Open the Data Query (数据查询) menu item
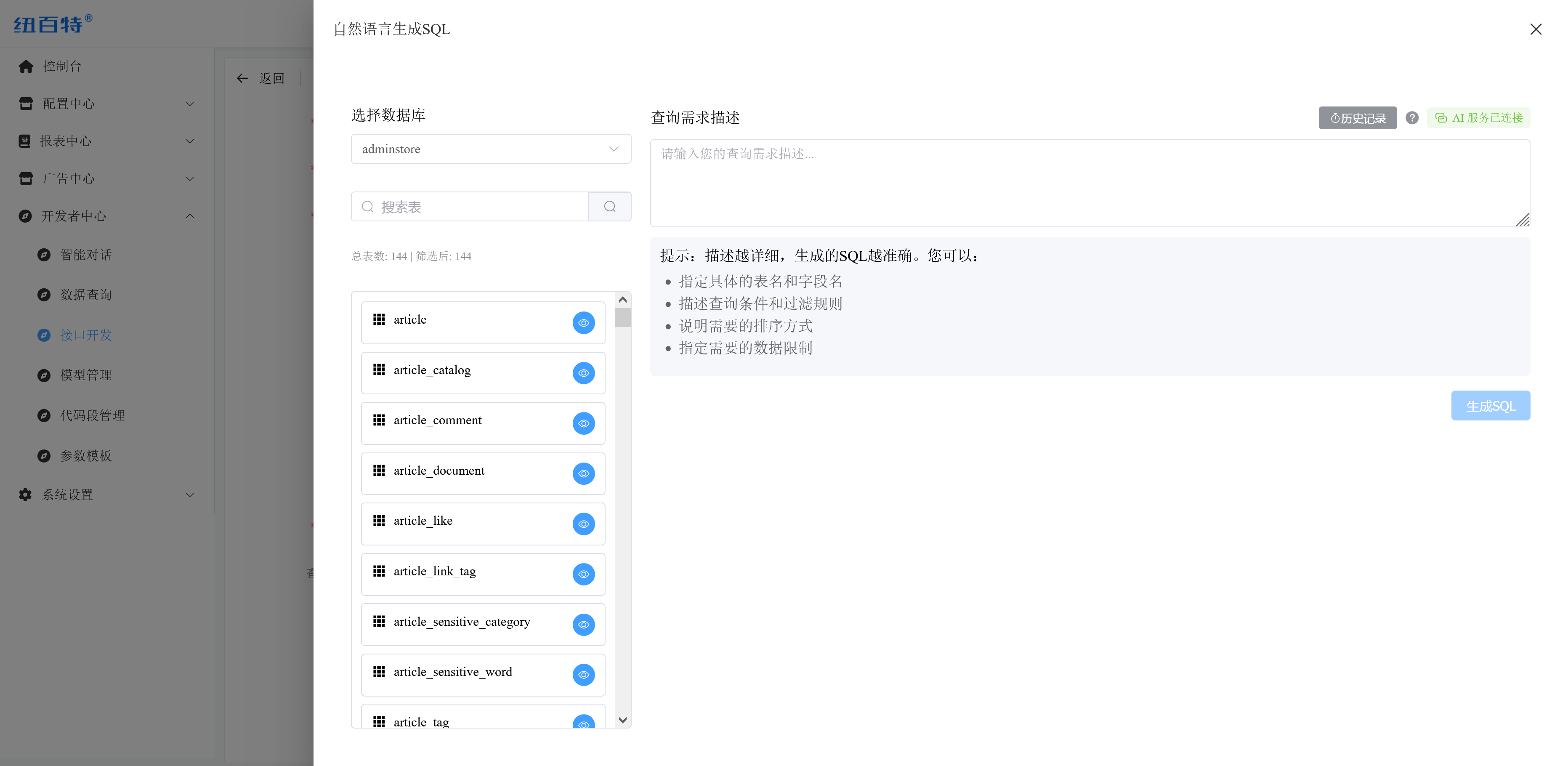This screenshot has width=1568, height=766. point(86,295)
